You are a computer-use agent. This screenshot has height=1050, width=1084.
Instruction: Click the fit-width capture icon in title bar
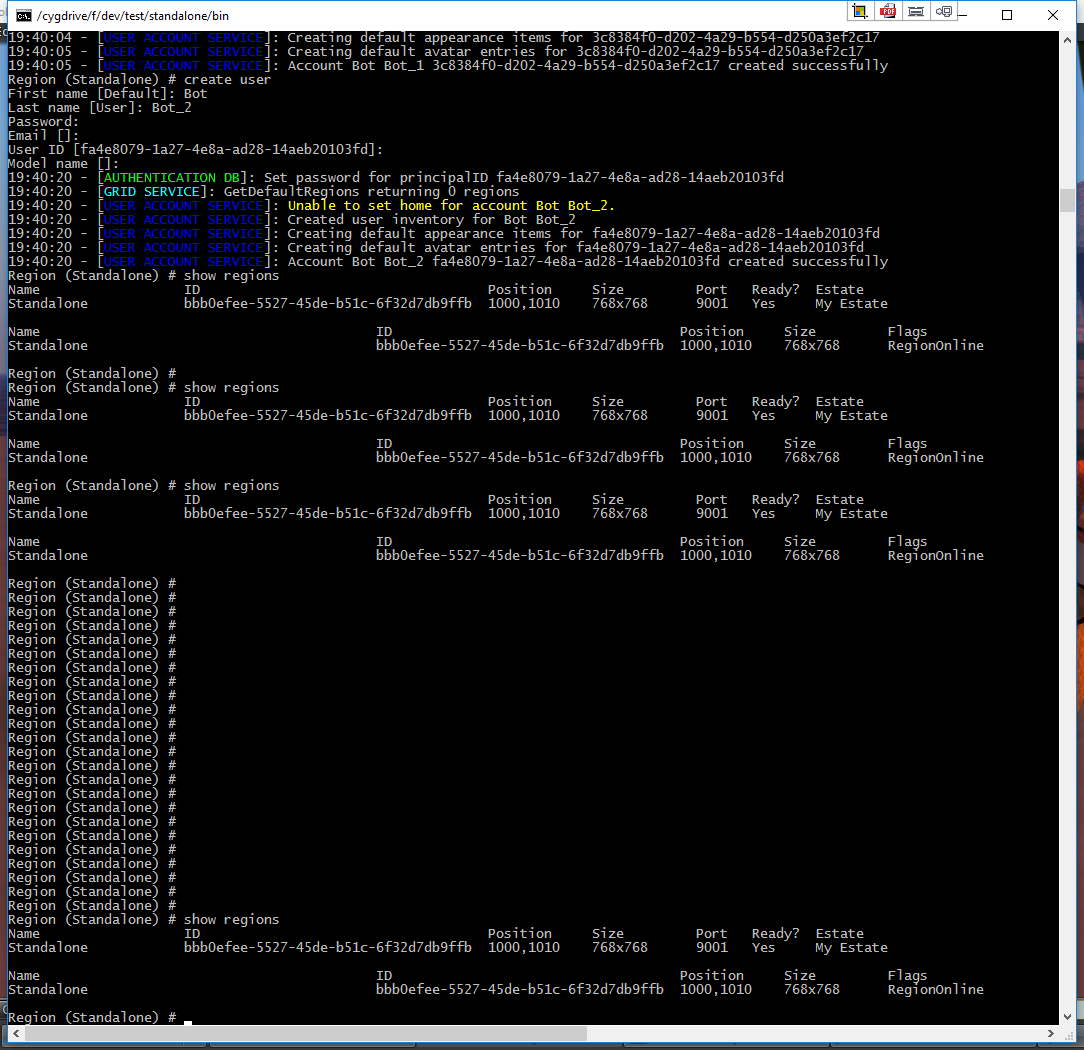(x=916, y=11)
